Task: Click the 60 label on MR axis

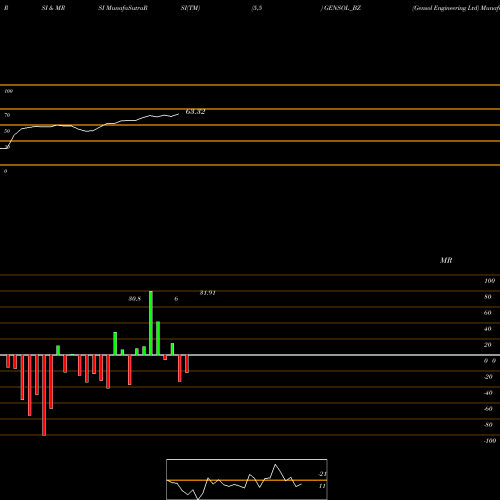Action: click(488, 313)
